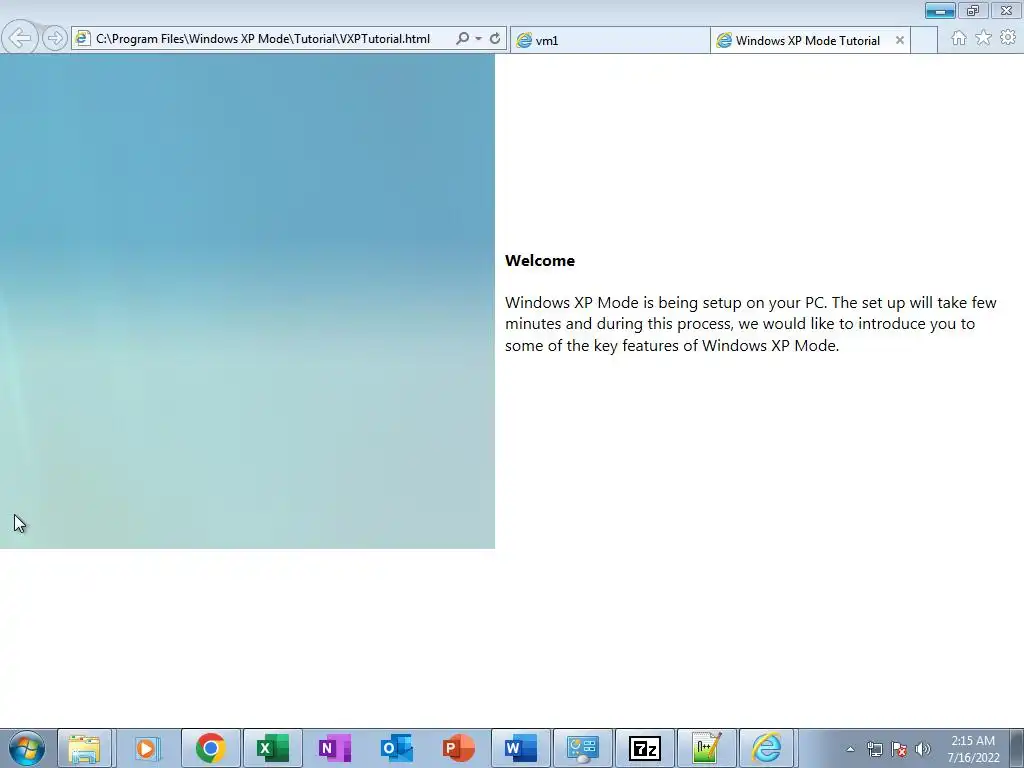The height and width of the screenshot is (768, 1024).
Task: Click the paragraph starting 'Windows XP Mode is being setup'
Action: 750,324
